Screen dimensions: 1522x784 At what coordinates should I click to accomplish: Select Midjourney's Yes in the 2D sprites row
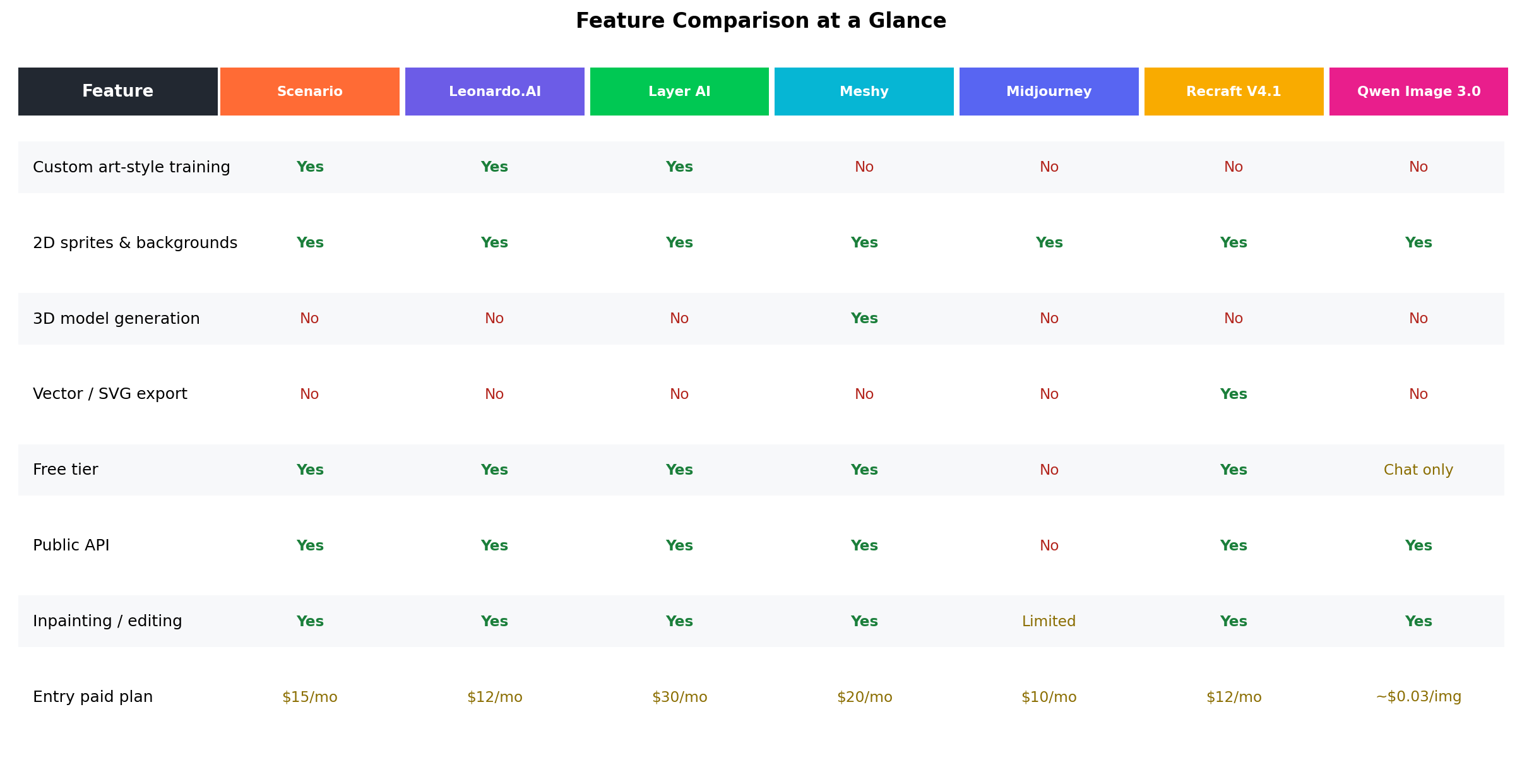tap(1049, 243)
